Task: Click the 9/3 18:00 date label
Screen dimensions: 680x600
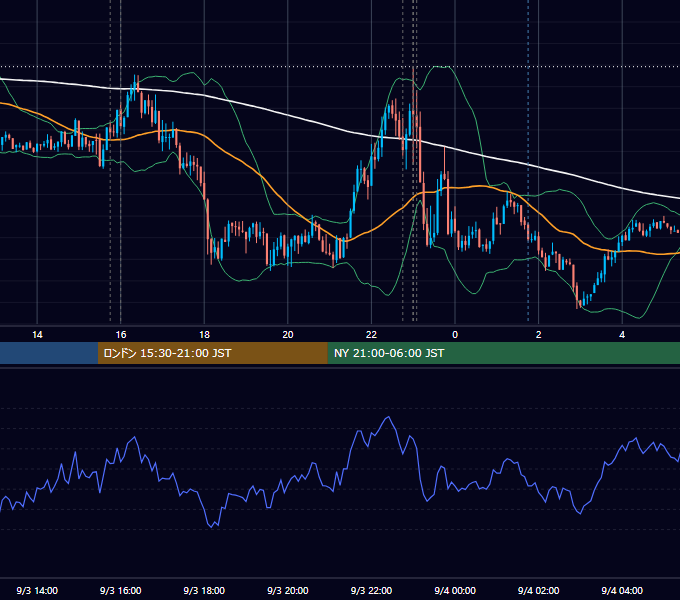Action: [204, 590]
